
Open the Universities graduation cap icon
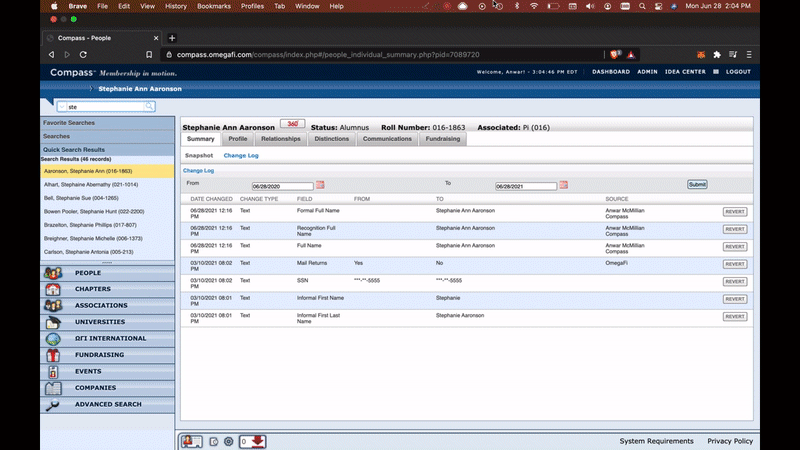coord(53,322)
